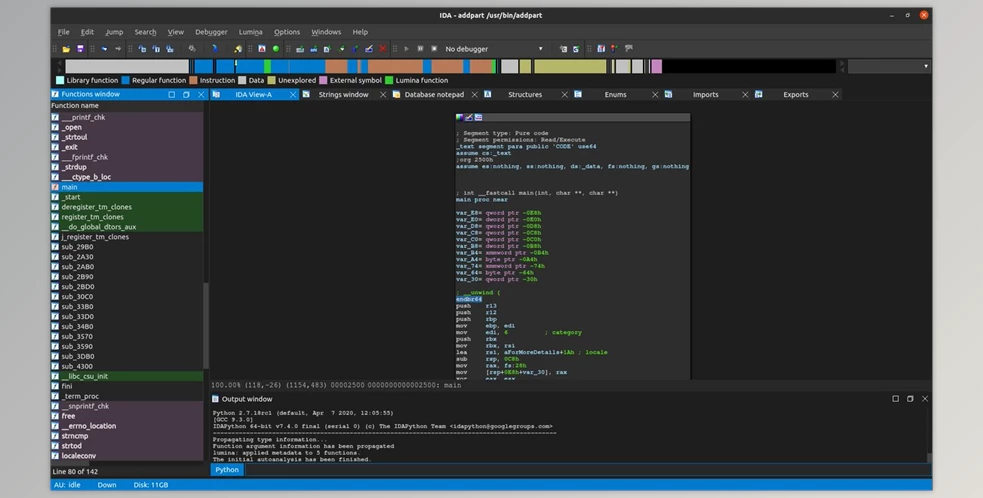Click the Lumina function green legend swatch
The image size is (983, 498).
coord(389,80)
